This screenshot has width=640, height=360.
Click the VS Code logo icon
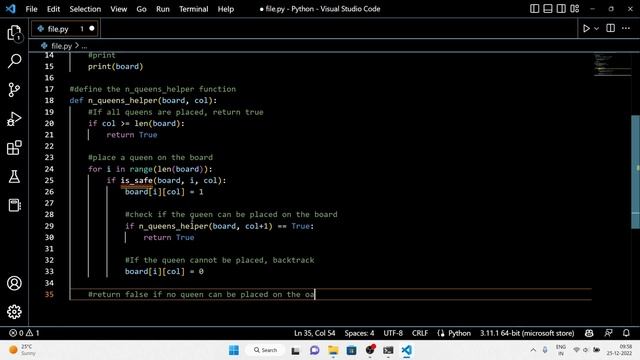coord(11,9)
